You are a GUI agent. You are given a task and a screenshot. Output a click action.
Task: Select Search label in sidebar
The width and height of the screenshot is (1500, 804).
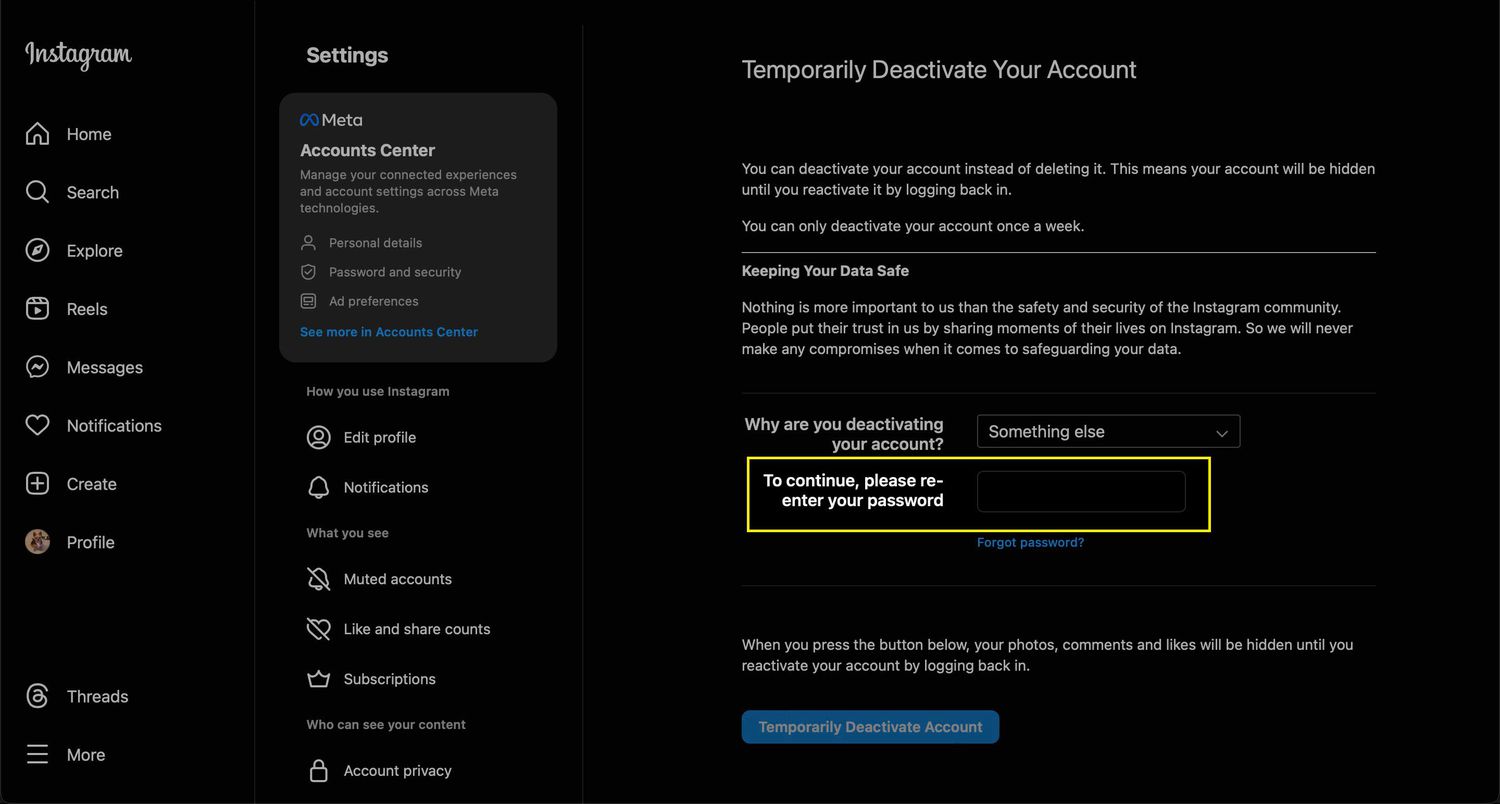coord(93,192)
